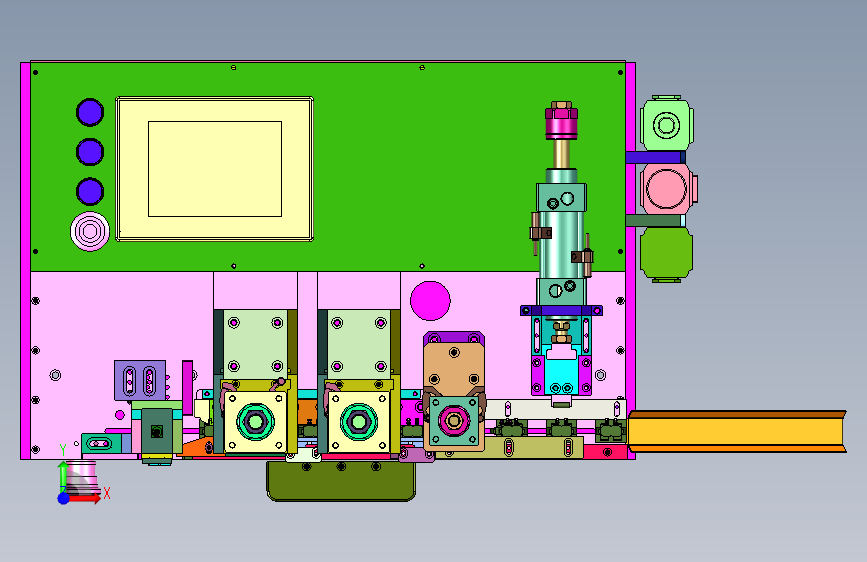The image size is (867, 562).
Task: Select the blue mounting plate beneath cylinder
Action: click(x=561, y=310)
